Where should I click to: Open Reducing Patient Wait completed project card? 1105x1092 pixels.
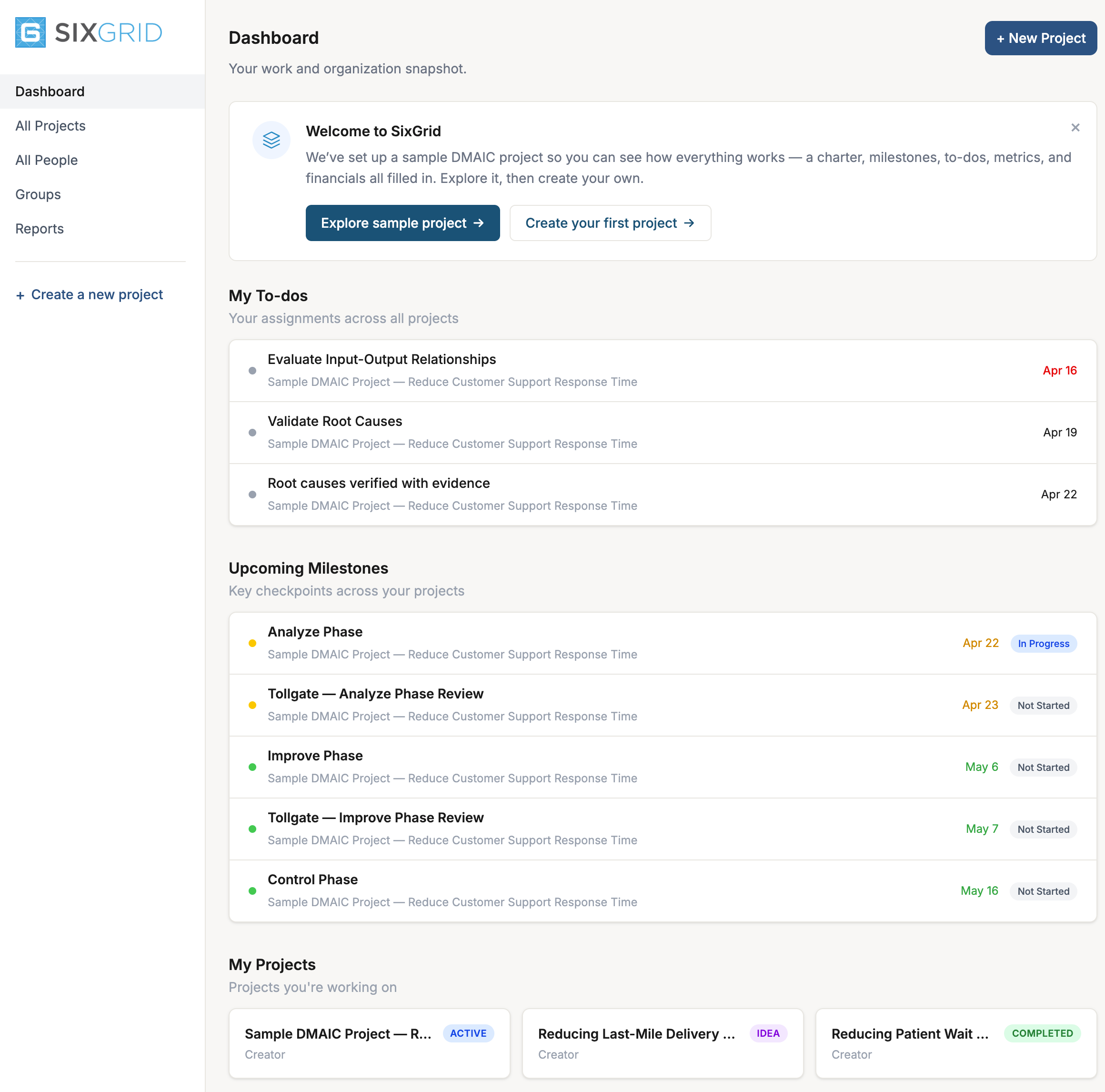[x=955, y=1043]
